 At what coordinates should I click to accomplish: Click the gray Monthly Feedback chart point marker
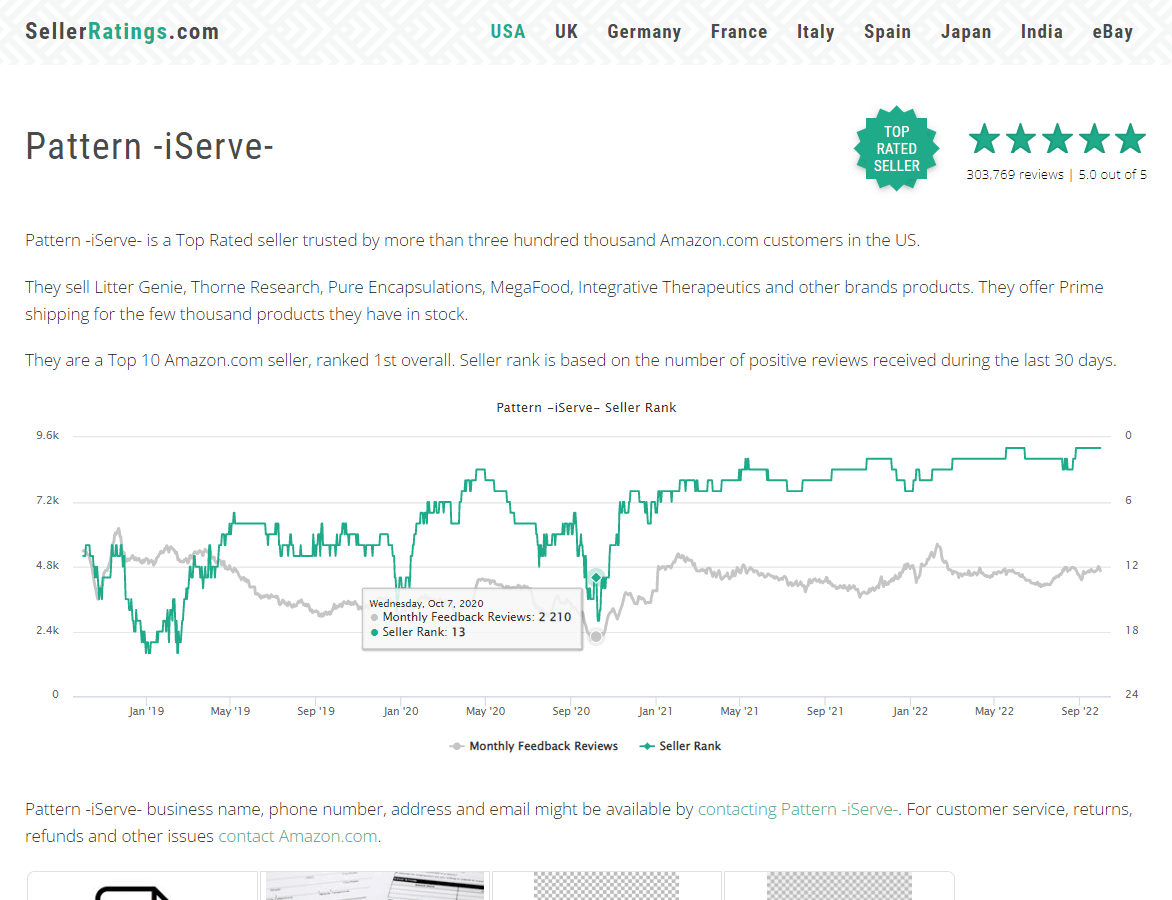[596, 636]
